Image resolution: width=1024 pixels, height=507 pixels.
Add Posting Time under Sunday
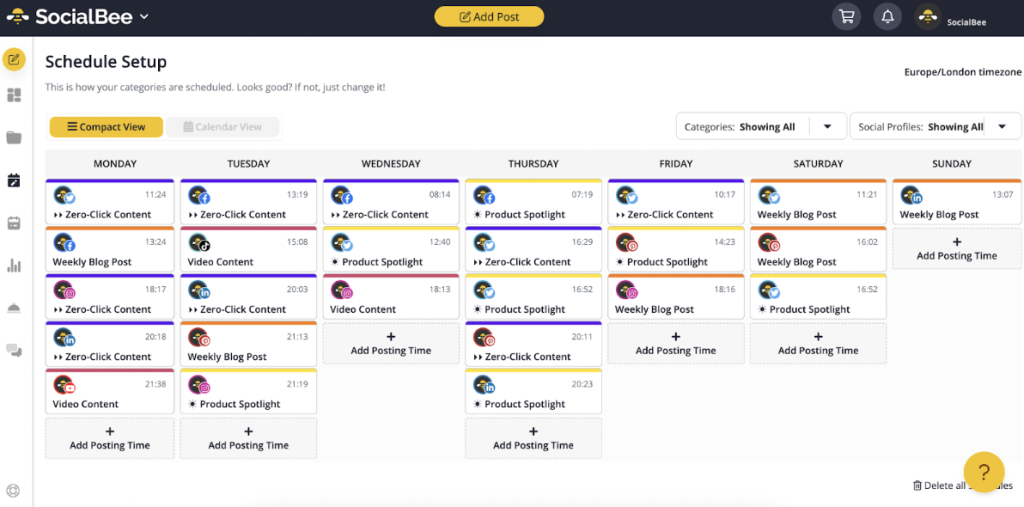(957, 249)
